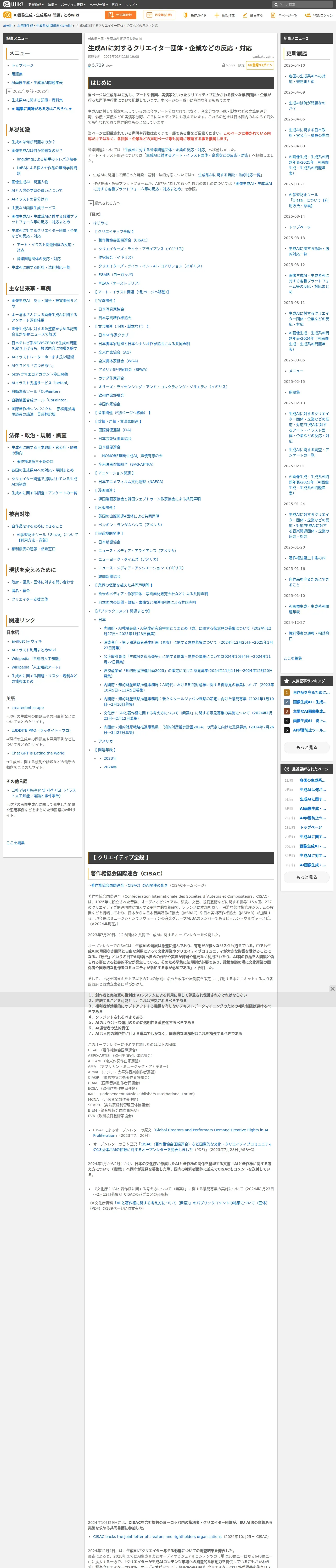The width and height of the screenshot is (336, 1568).
Task: Open AIイラストの見分け方 link
Action: (29, 199)
